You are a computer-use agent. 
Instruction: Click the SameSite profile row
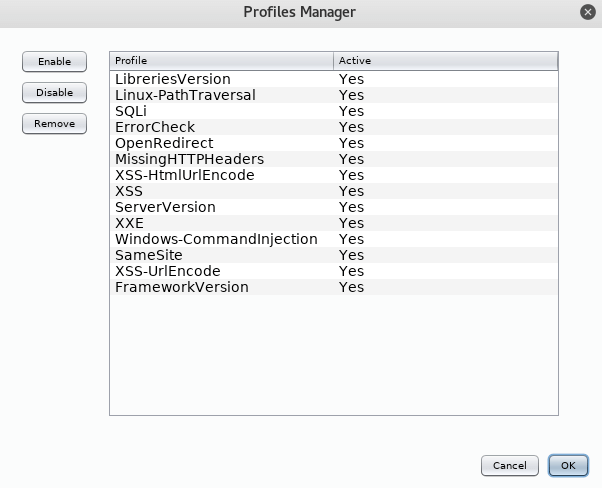pyautogui.click(x=148, y=255)
